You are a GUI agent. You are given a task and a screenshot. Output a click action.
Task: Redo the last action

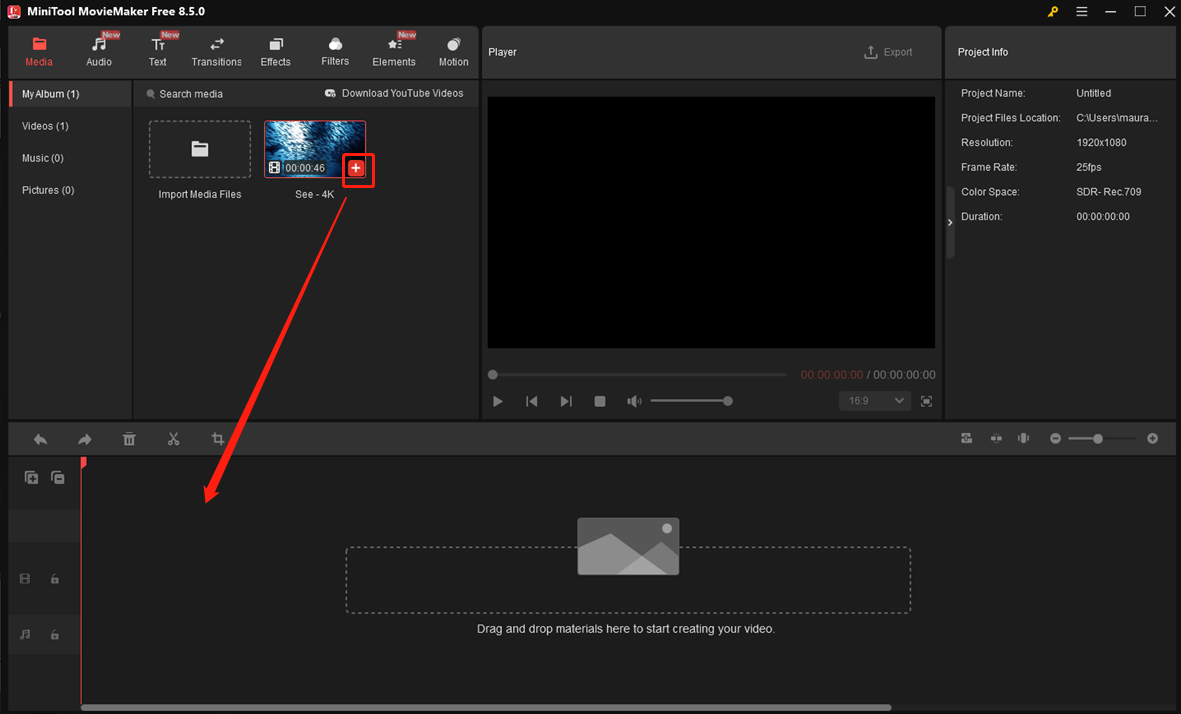[x=84, y=439]
